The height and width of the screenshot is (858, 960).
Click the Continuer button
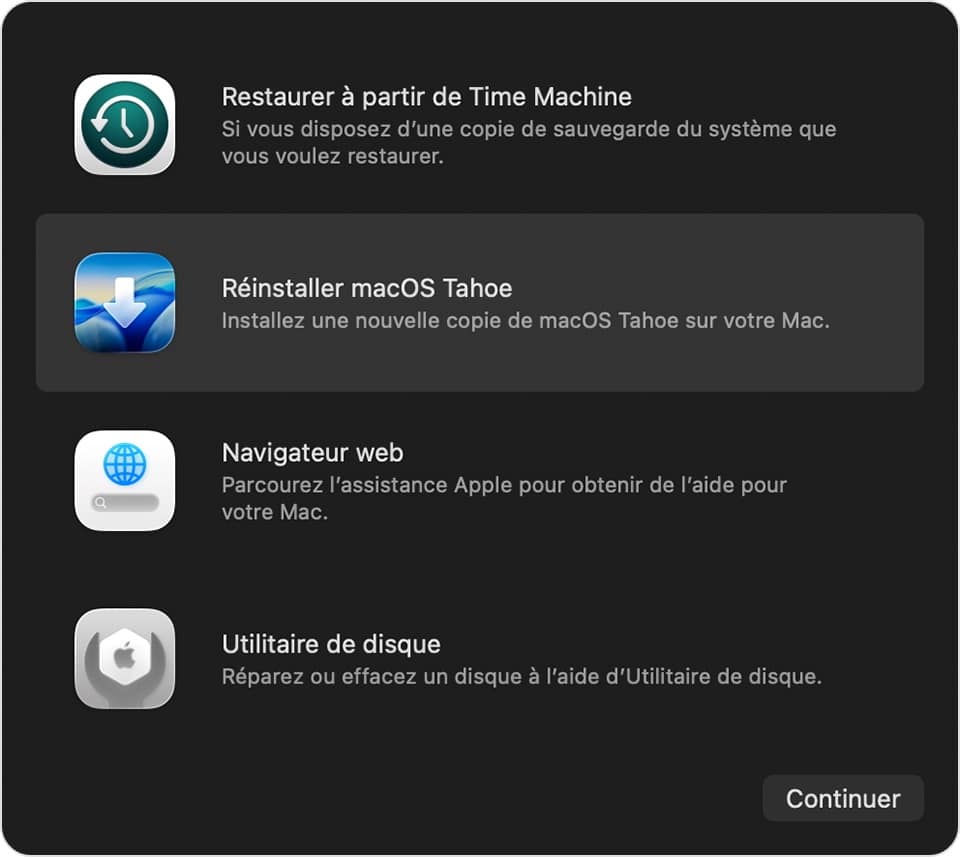click(843, 799)
